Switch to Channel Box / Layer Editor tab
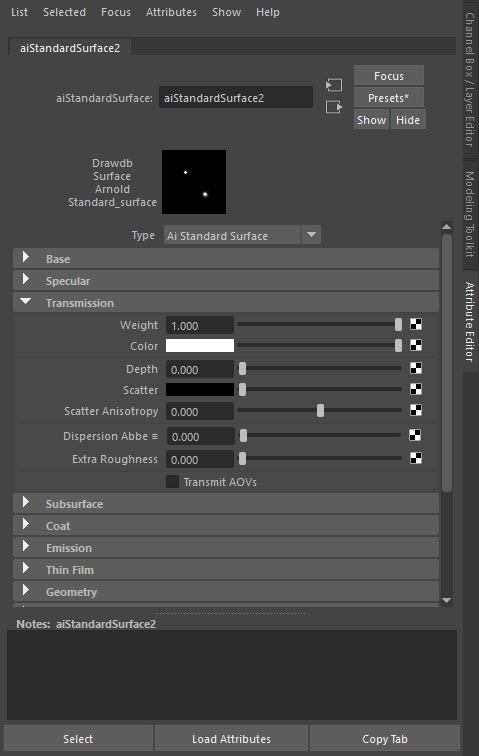 point(470,80)
